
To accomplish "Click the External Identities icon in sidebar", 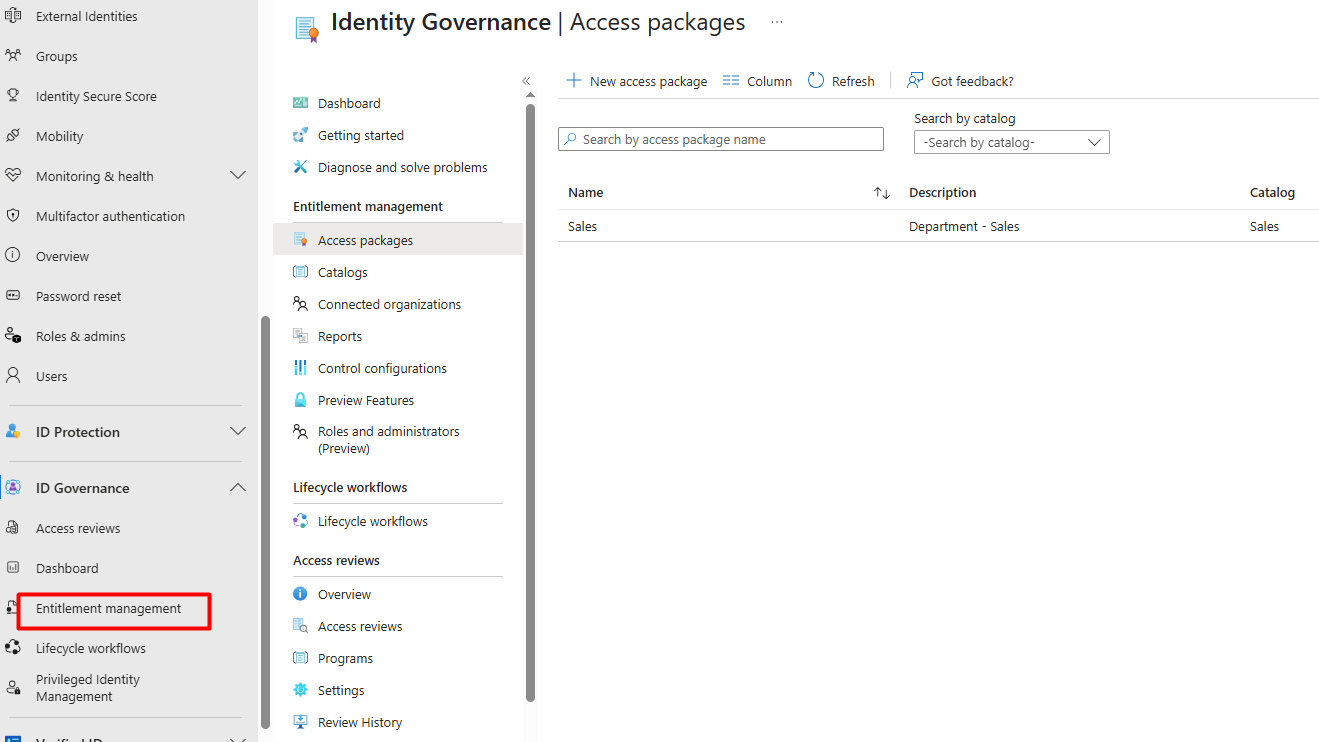I will 13,16.
